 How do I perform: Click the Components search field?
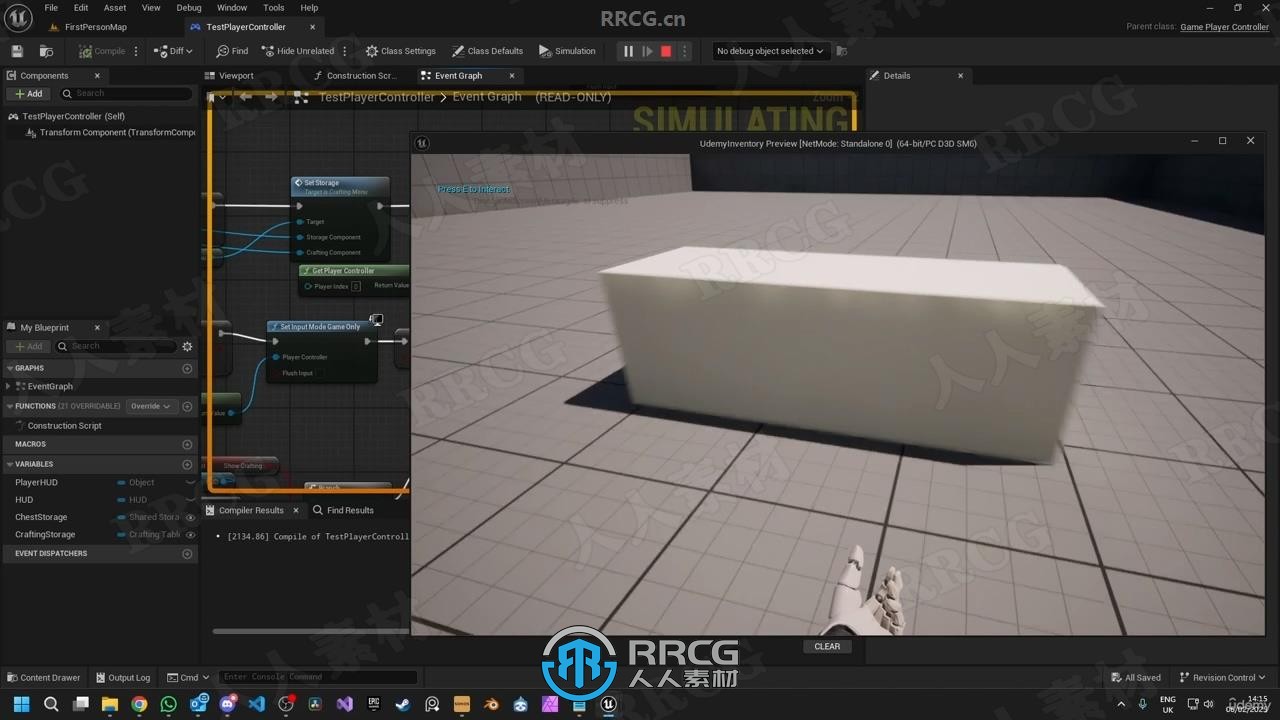(x=125, y=94)
